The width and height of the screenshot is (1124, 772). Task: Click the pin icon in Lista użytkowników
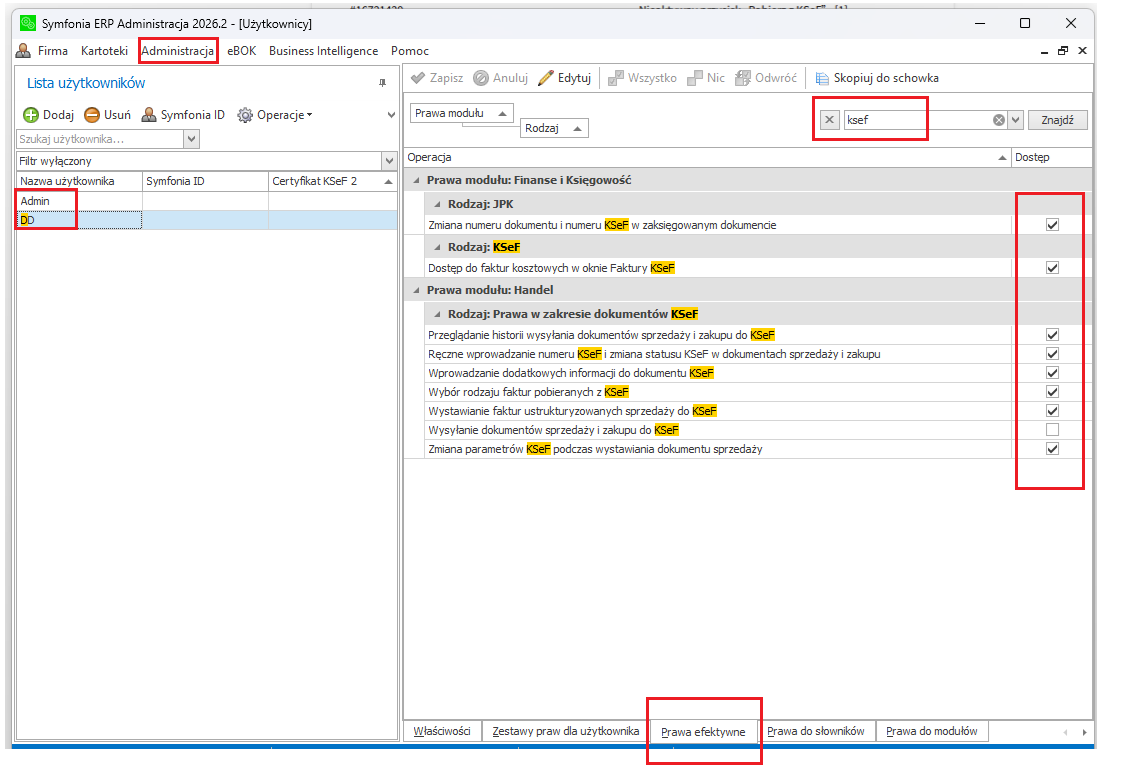pos(382,83)
